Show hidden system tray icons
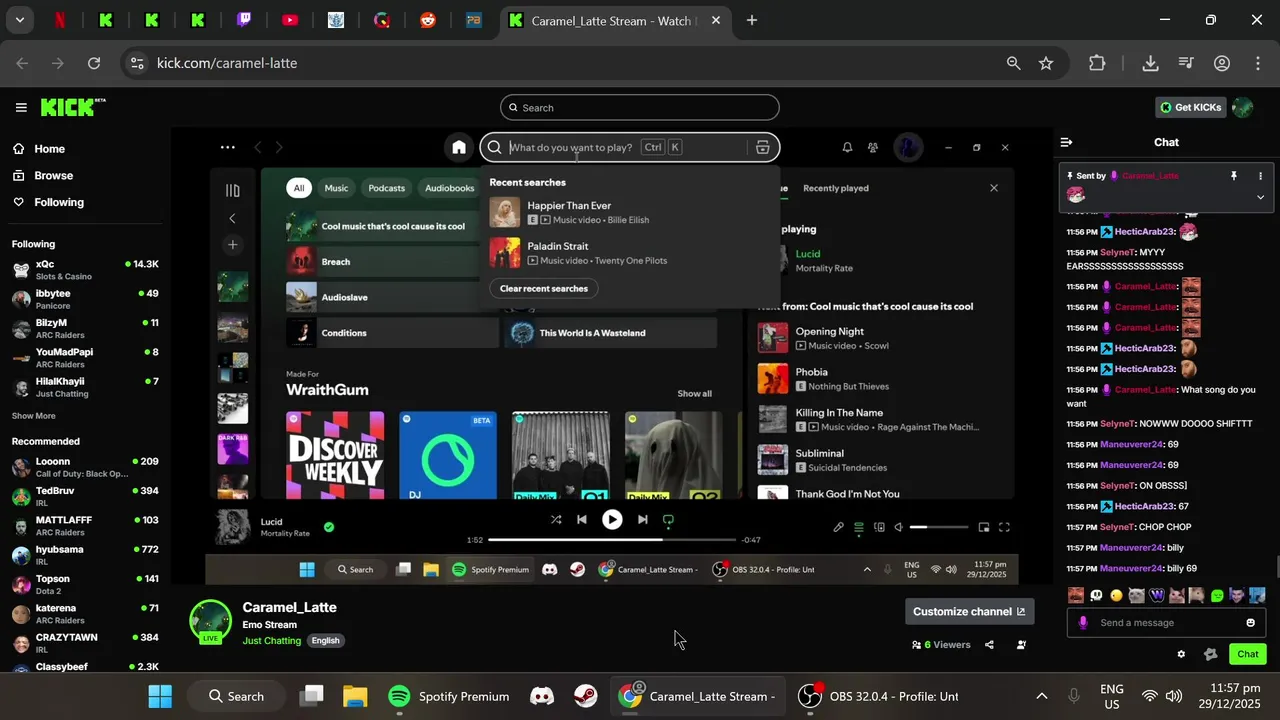The height and width of the screenshot is (720, 1280). coord(1041,696)
